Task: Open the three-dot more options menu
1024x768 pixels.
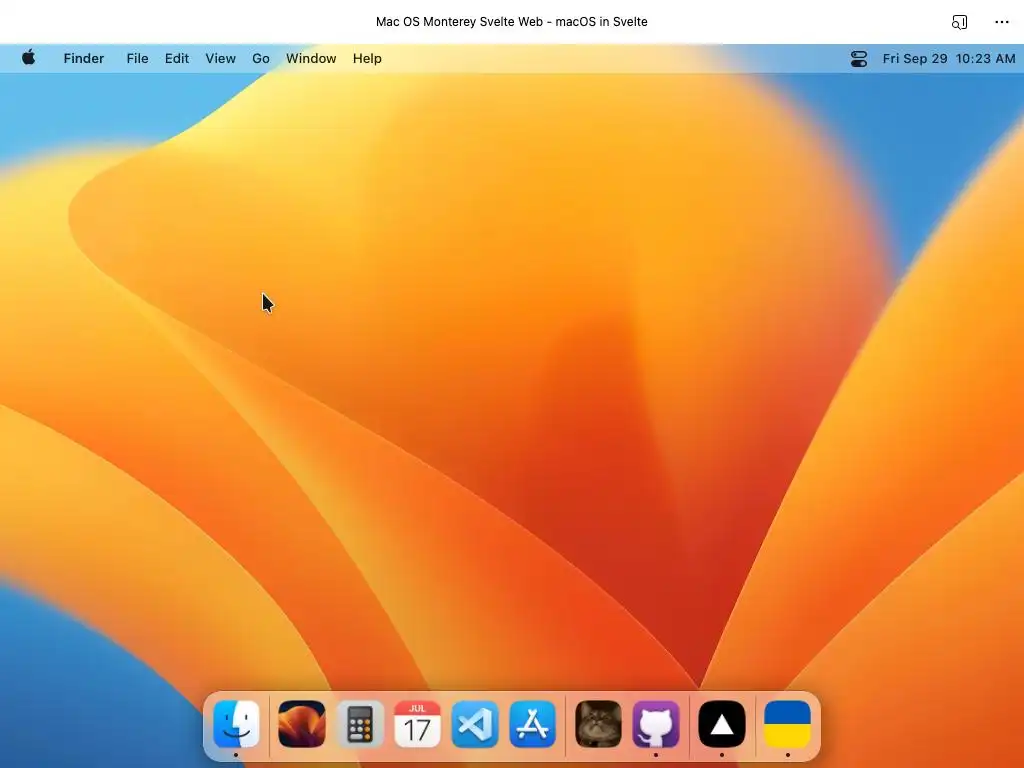Action: [1002, 22]
